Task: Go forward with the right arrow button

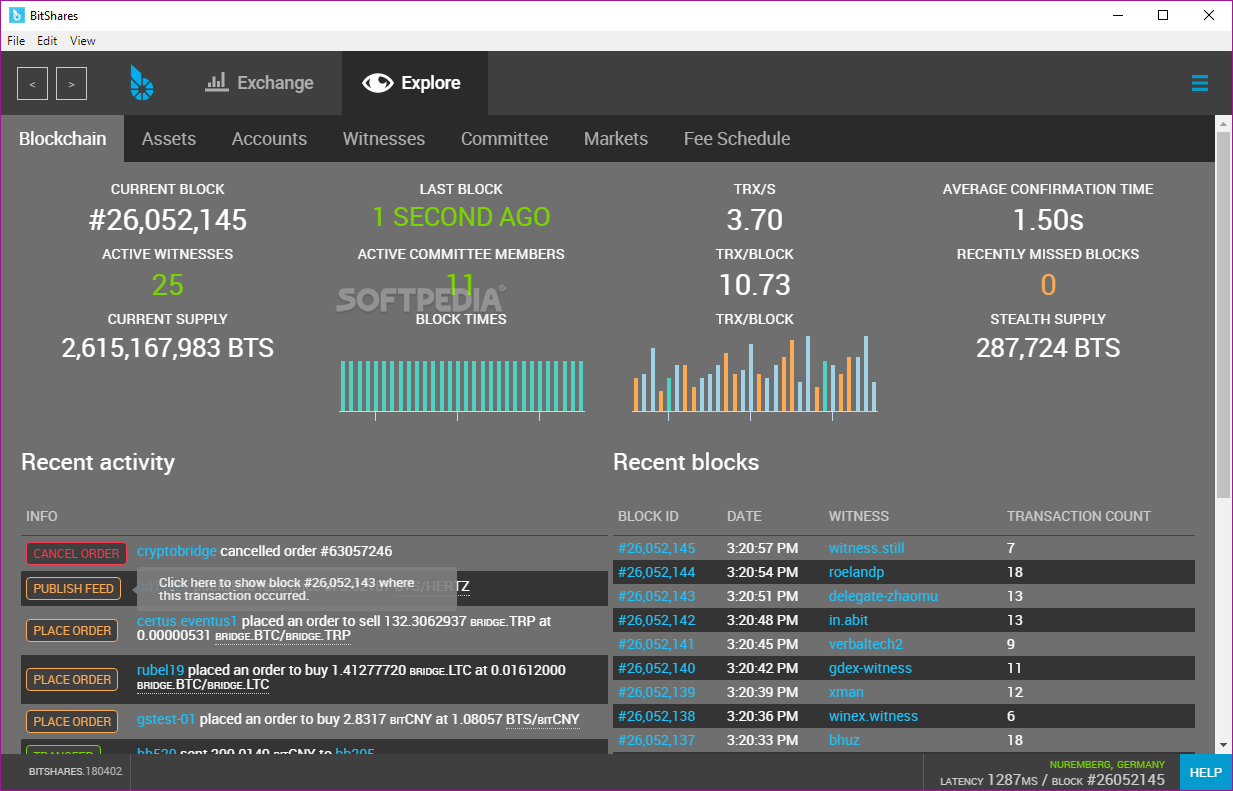Action: coord(71,84)
